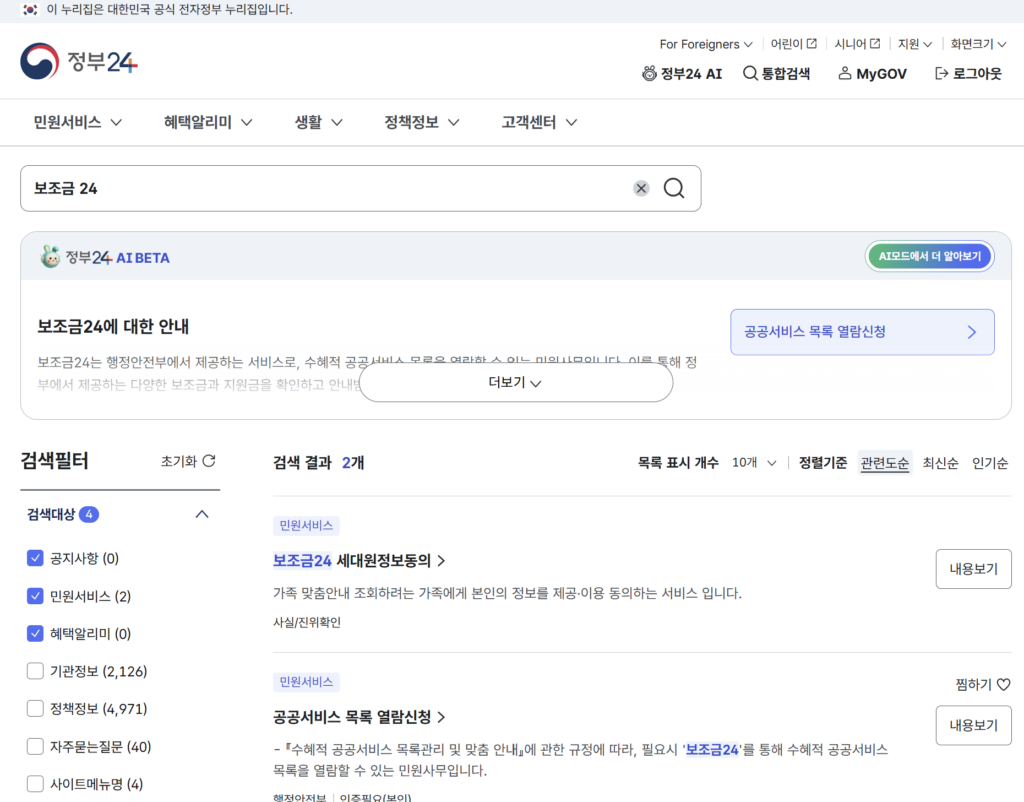
Task: Click the 사실/진위확인 category text
Action: [x=306, y=622]
